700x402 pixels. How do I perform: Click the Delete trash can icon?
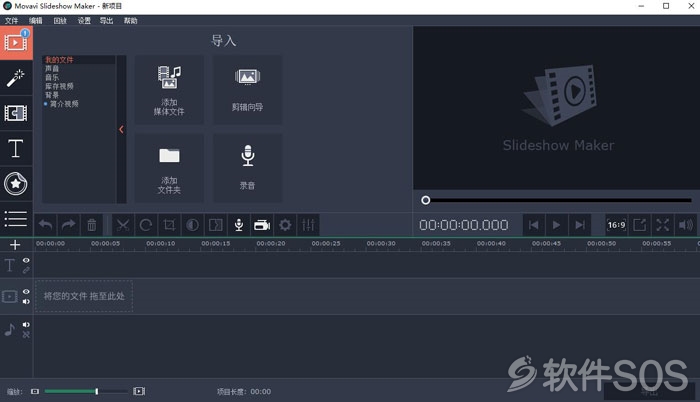92,225
